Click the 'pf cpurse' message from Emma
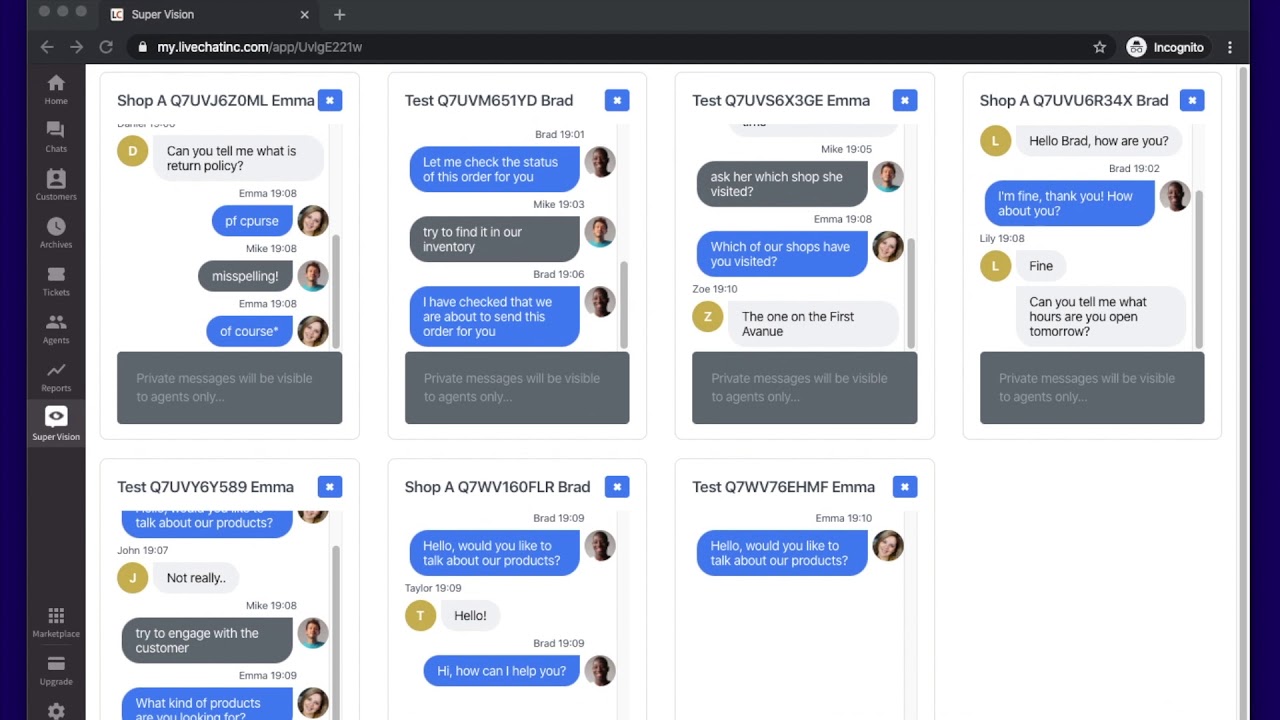This screenshot has width=1280, height=720. (x=252, y=221)
